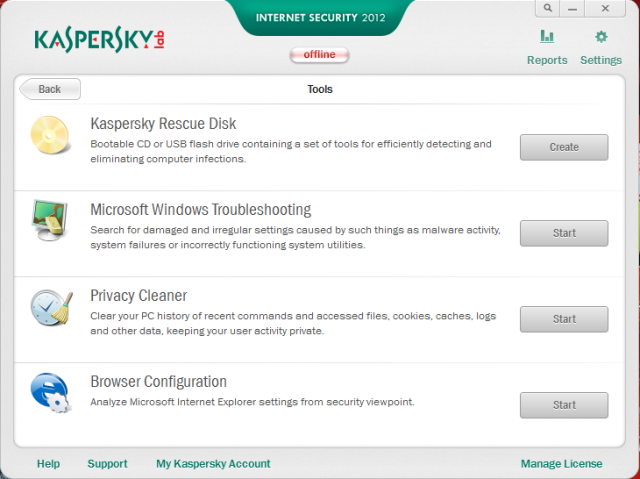Click the Manage License link
The height and width of the screenshot is (479, 640).
561,464
